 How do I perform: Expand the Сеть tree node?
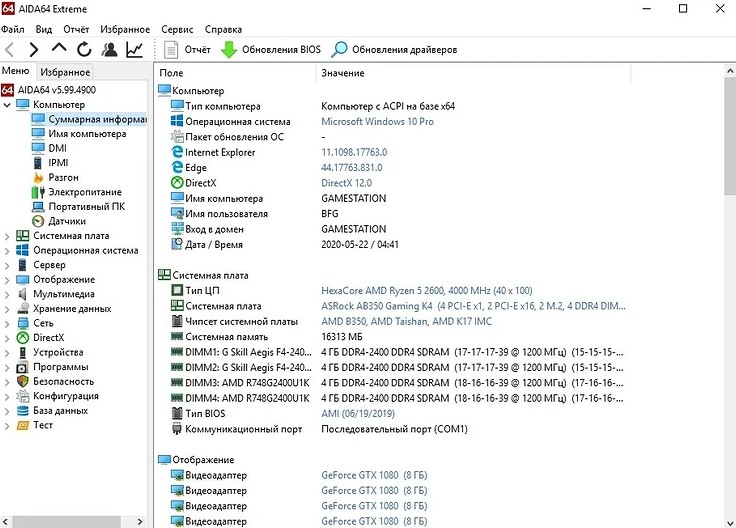[x=7, y=323]
